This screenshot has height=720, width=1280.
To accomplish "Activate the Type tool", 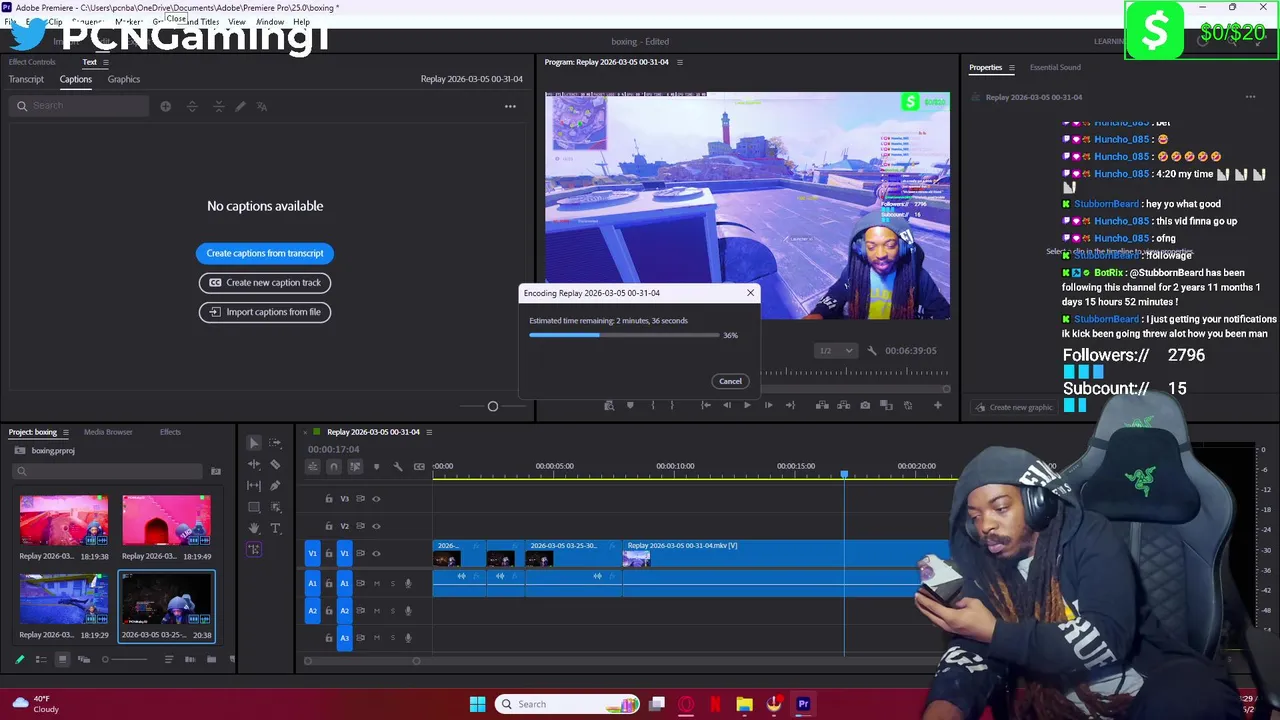I will pos(275,528).
